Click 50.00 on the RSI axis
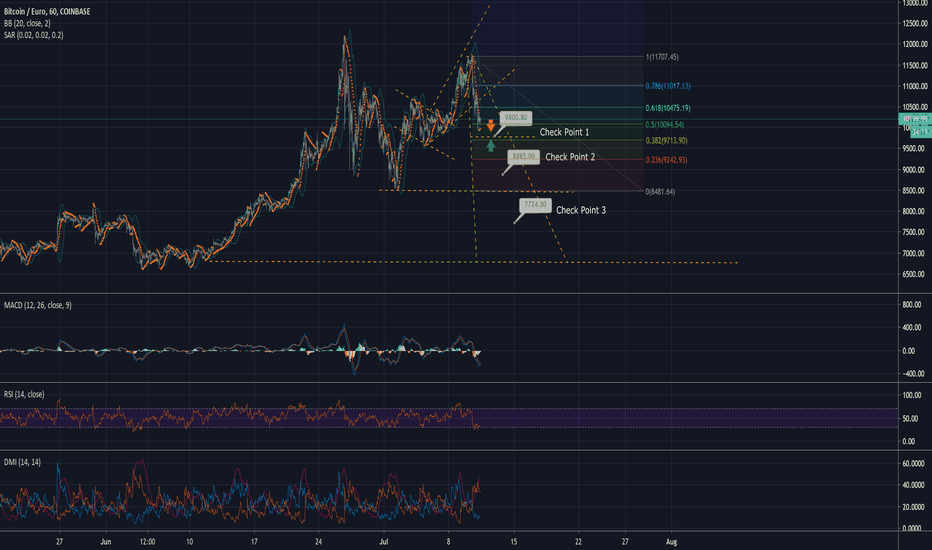The width and height of the screenshot is (932, 550). (x=910, y=419)
